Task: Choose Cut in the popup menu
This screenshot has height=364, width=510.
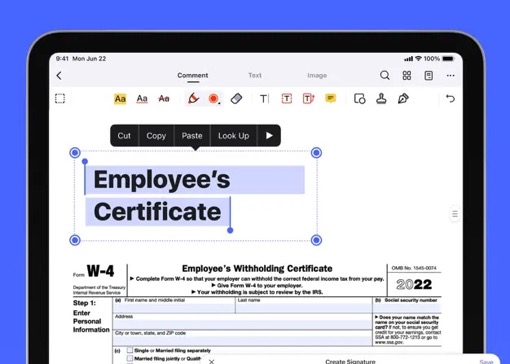Action: (124, 136)
